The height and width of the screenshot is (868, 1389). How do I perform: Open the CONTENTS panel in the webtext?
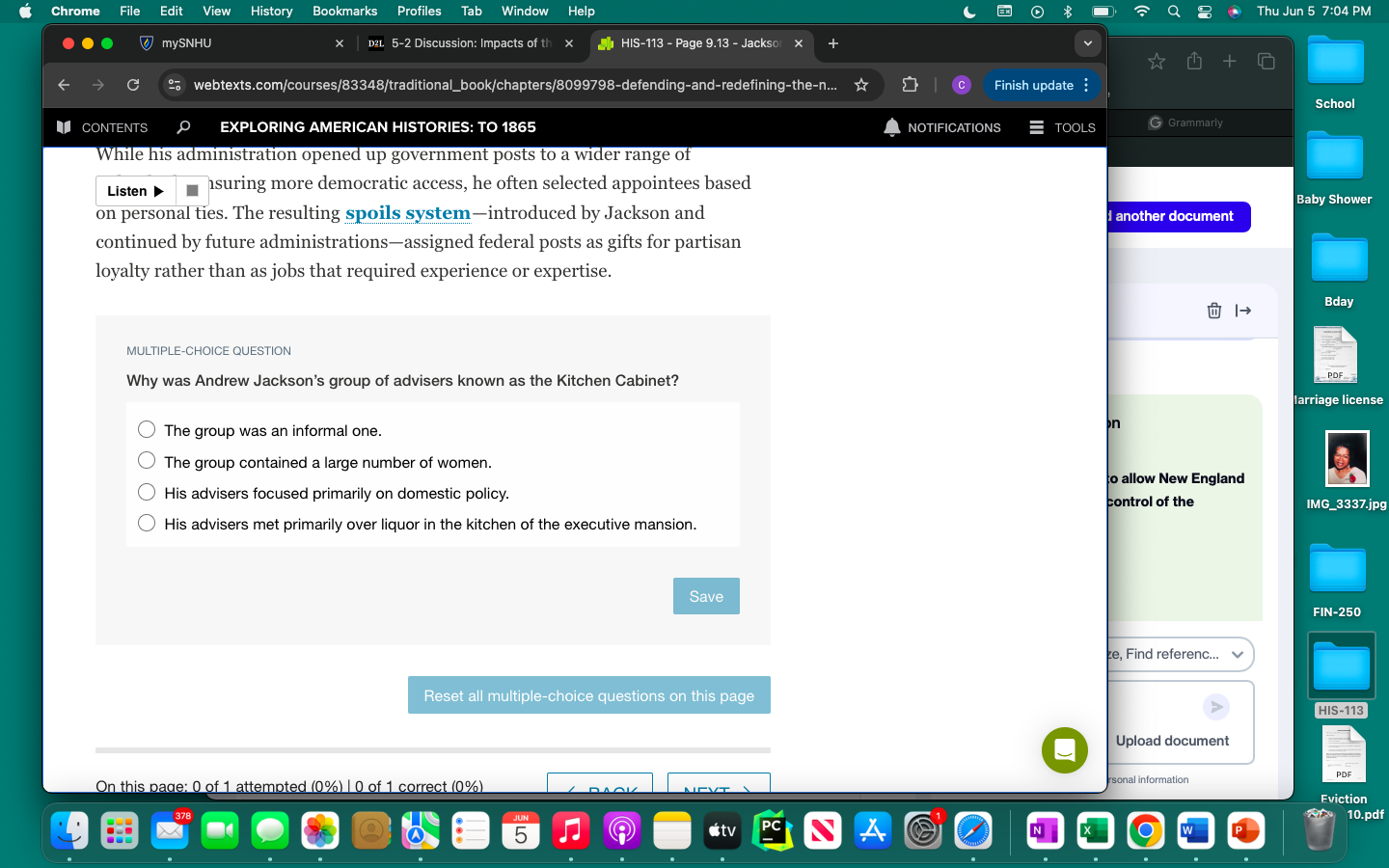102,127
